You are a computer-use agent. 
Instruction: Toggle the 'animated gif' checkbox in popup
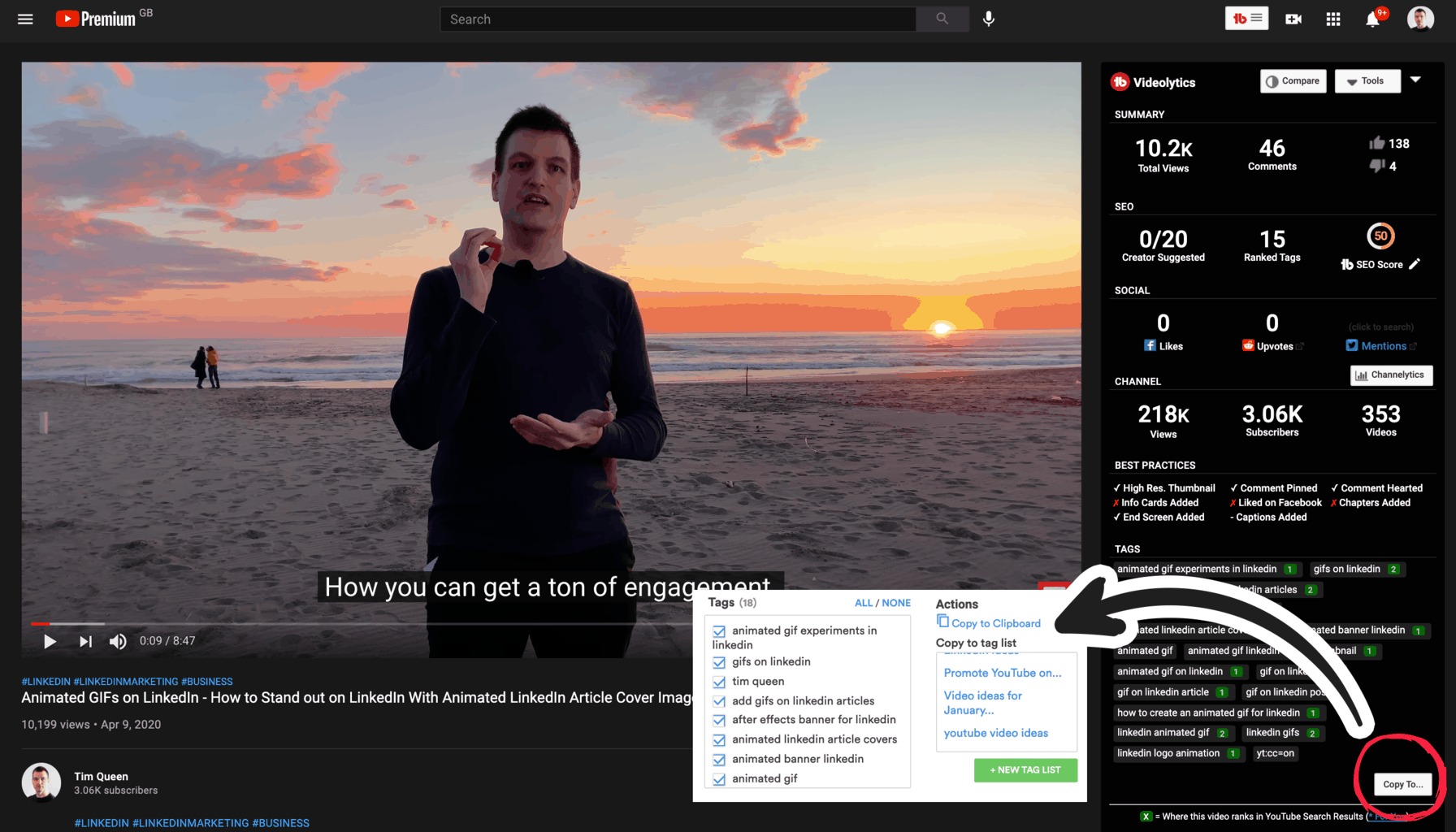719,779
